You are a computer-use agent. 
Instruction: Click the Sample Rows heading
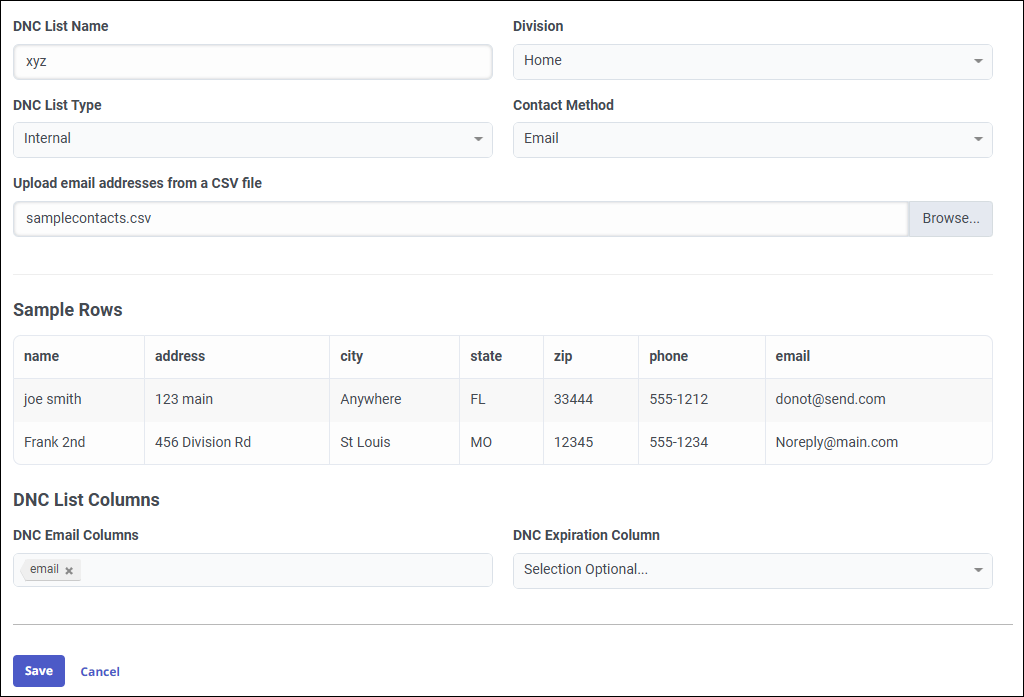pos(68,310)
